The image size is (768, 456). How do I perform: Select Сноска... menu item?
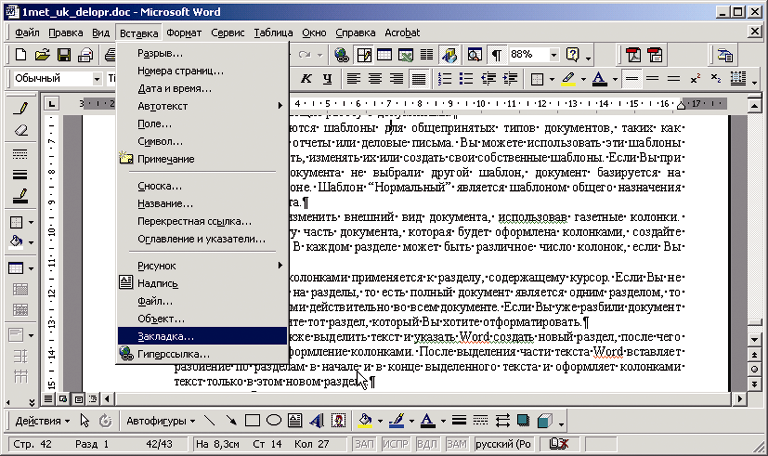click(202, 186)
